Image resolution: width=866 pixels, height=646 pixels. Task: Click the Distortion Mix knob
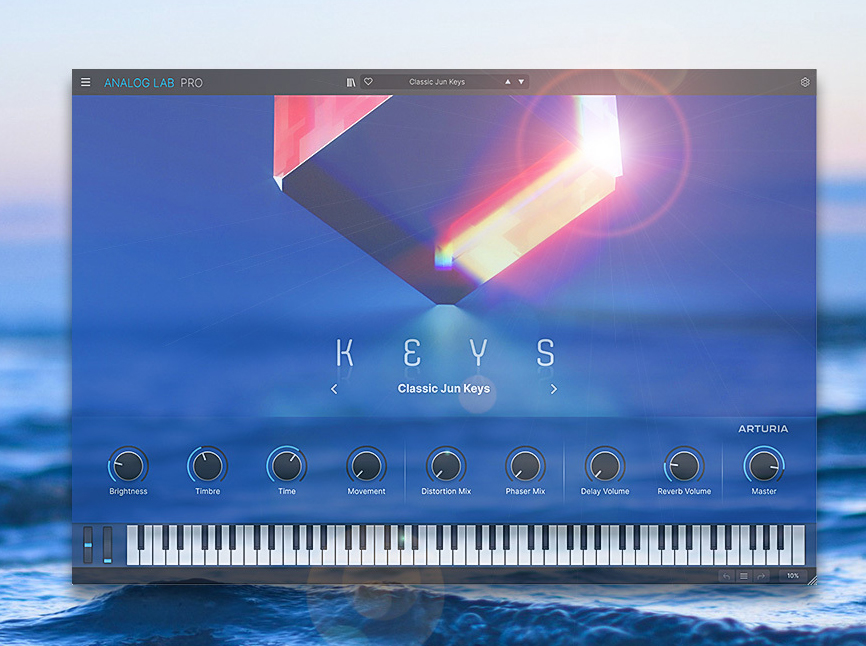pos(446,465)
